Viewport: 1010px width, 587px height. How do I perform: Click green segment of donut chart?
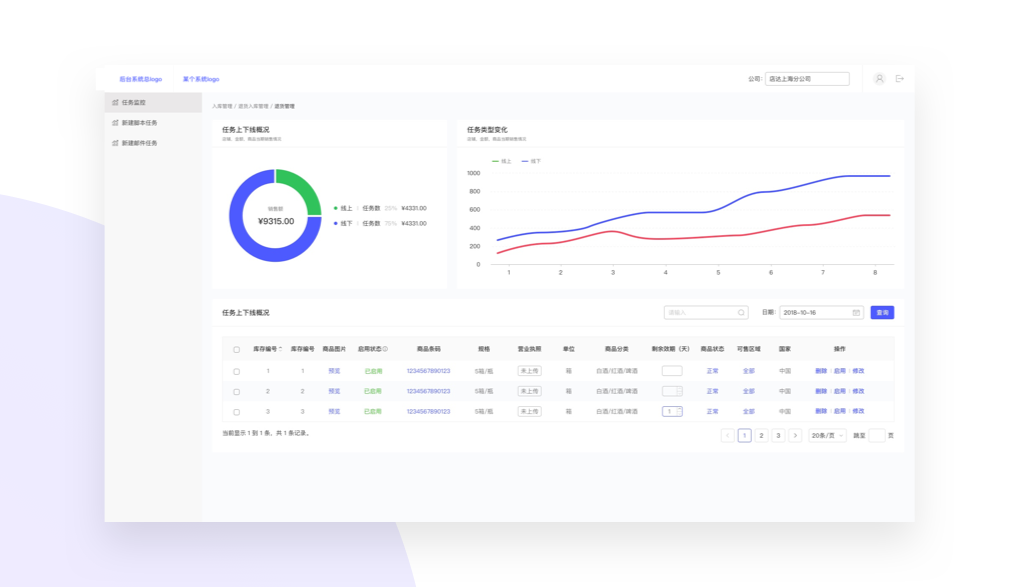tap(304, 185)
